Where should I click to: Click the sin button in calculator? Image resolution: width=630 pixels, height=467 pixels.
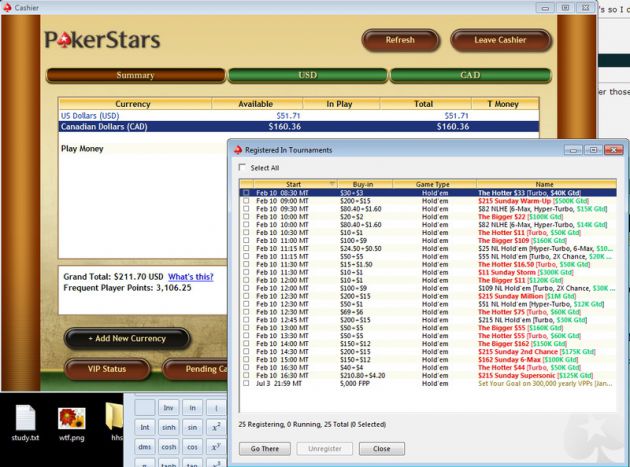point(192,427)
